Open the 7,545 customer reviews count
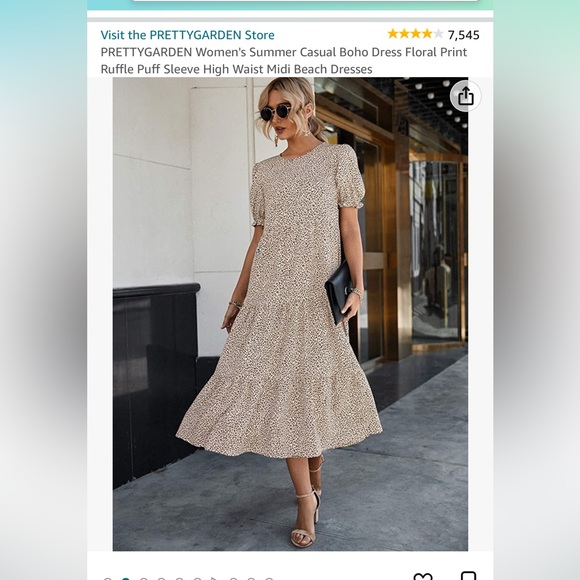The image size is (580, 580). click(x=463, y=35)
